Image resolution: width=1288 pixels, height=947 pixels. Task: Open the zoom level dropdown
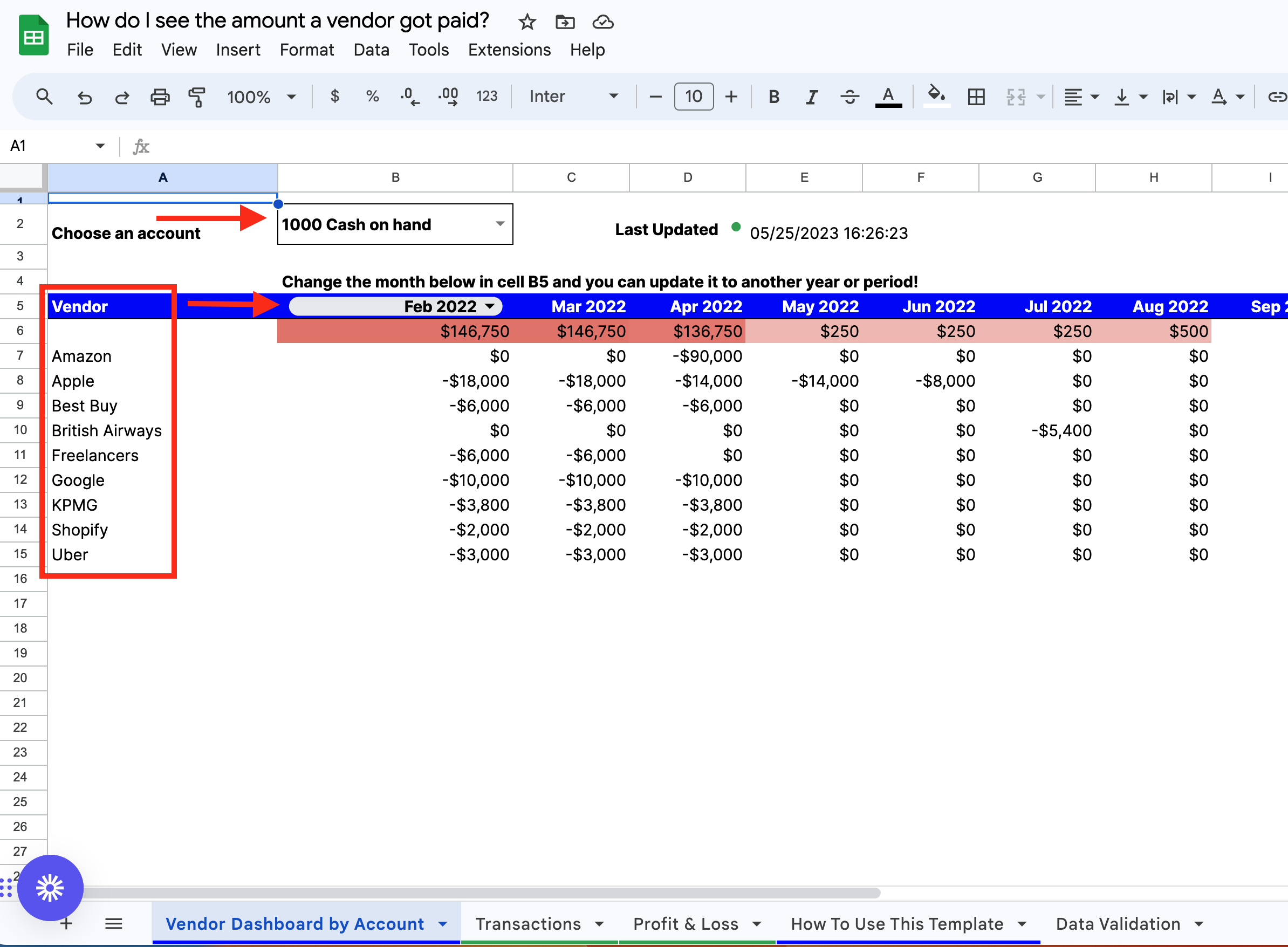262,97
